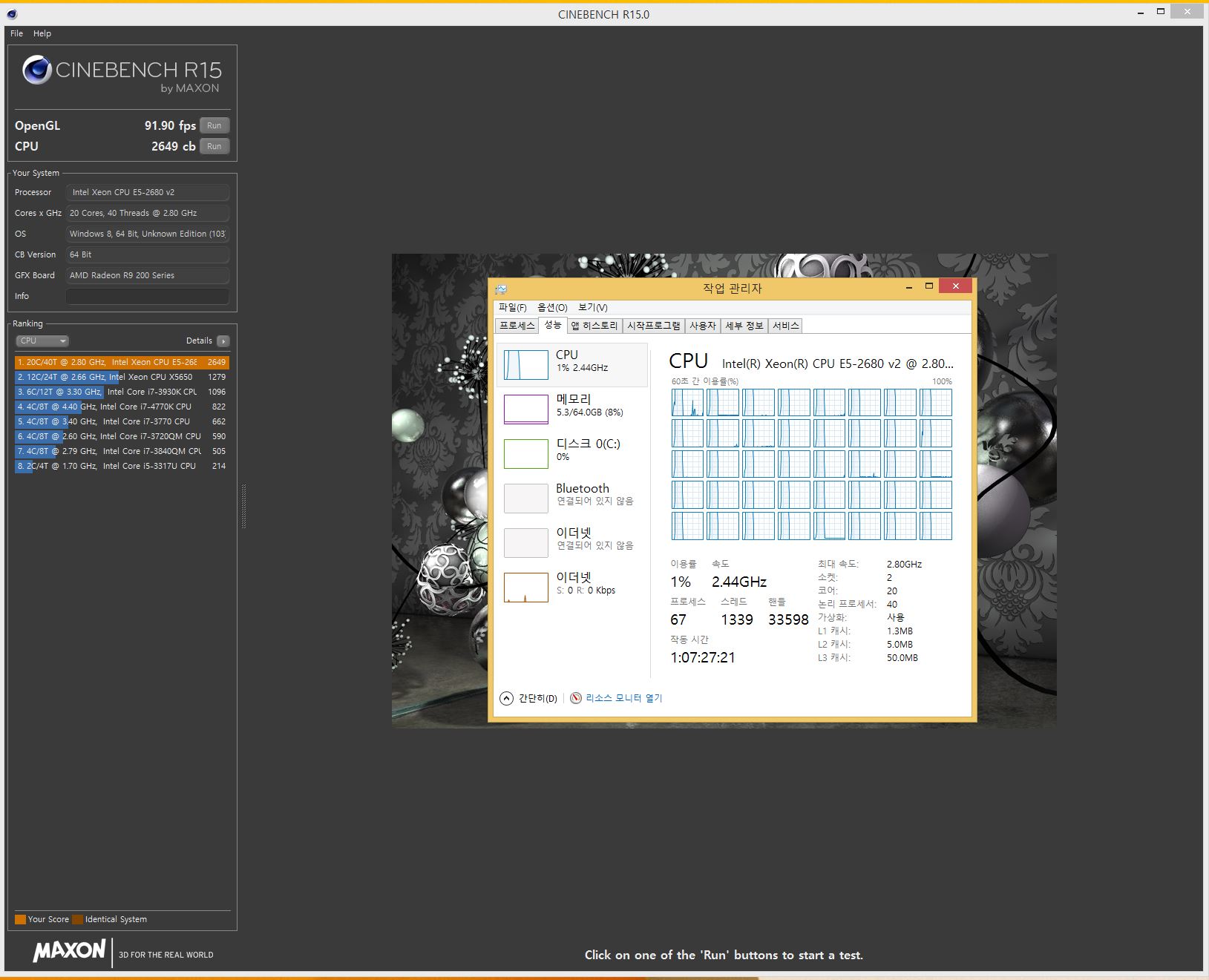The height and width of the screenshot is (980, 1209).
Task: Select 디스크 0(C:) graph thumbnail
Action: tap(526, 453)
